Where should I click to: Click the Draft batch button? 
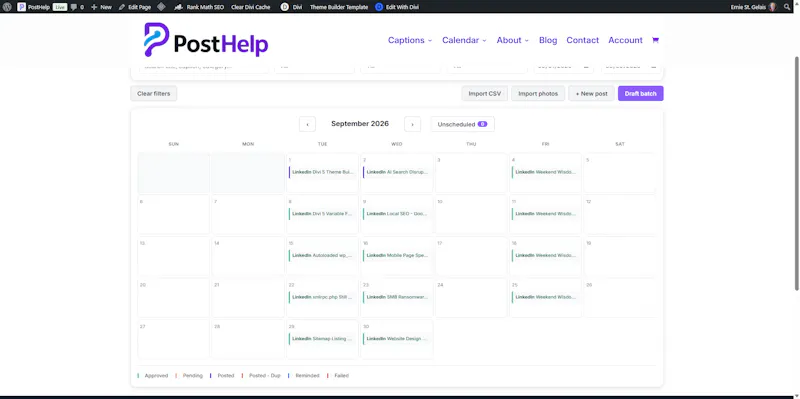(640, 93)
